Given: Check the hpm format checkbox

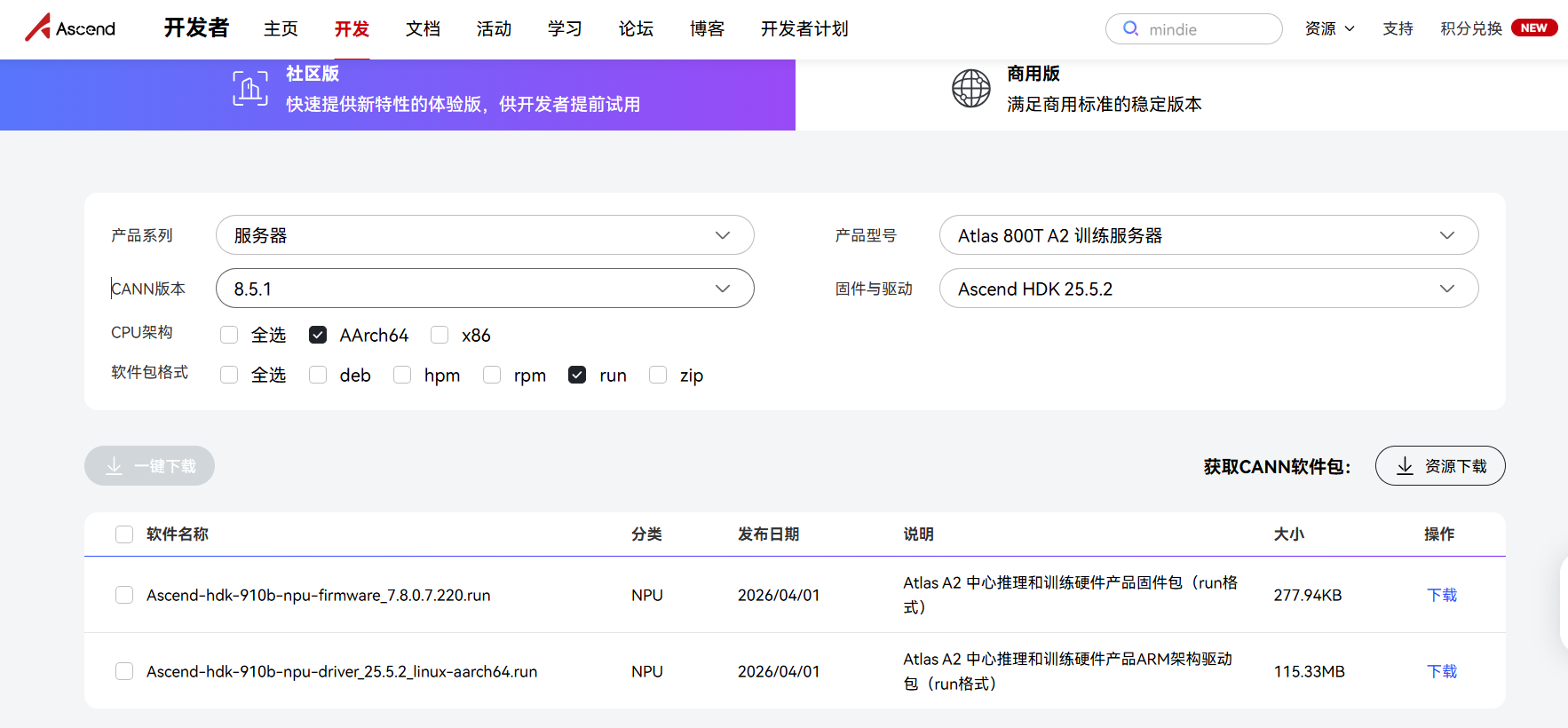Looking at the screenshot, I should (402, 375).
